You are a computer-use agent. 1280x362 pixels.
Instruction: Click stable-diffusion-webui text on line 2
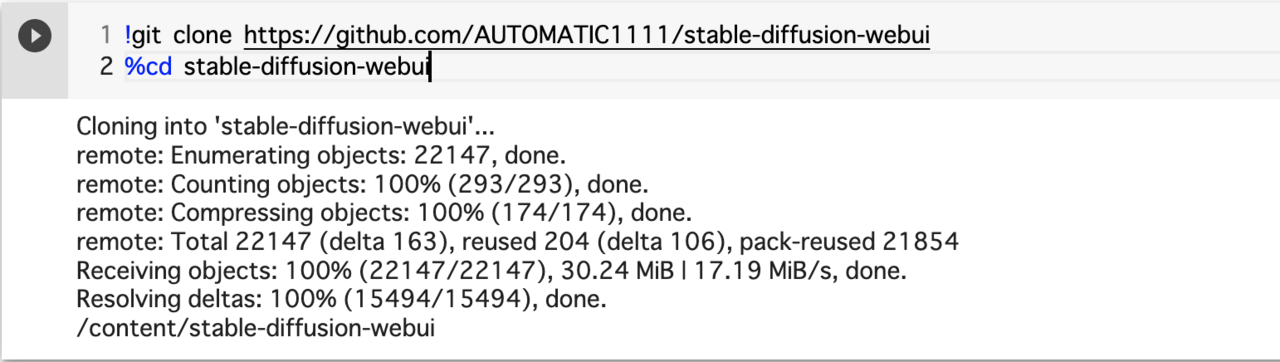click(307, 68)
